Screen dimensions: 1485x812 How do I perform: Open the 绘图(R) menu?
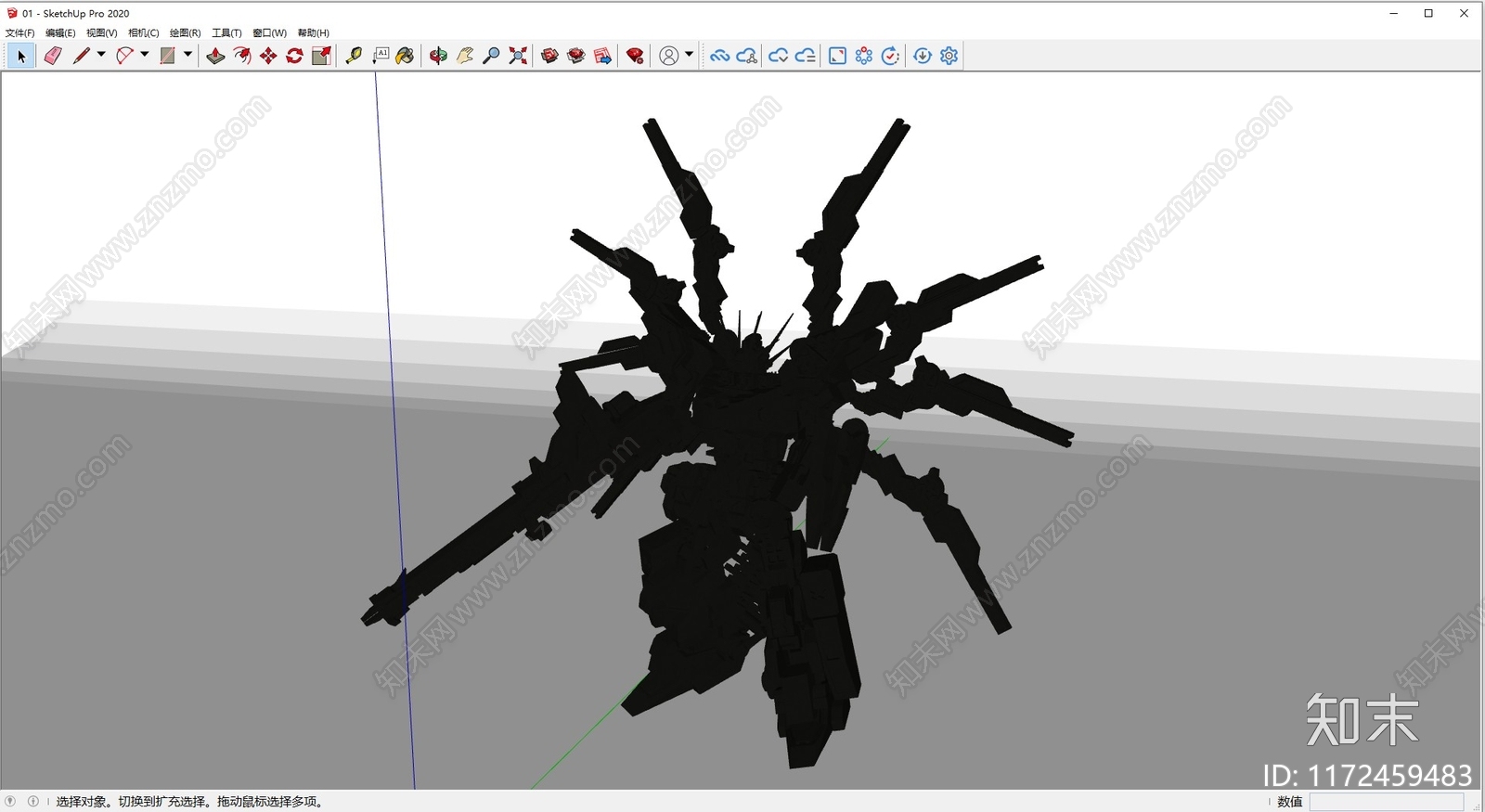click(185, 32)
